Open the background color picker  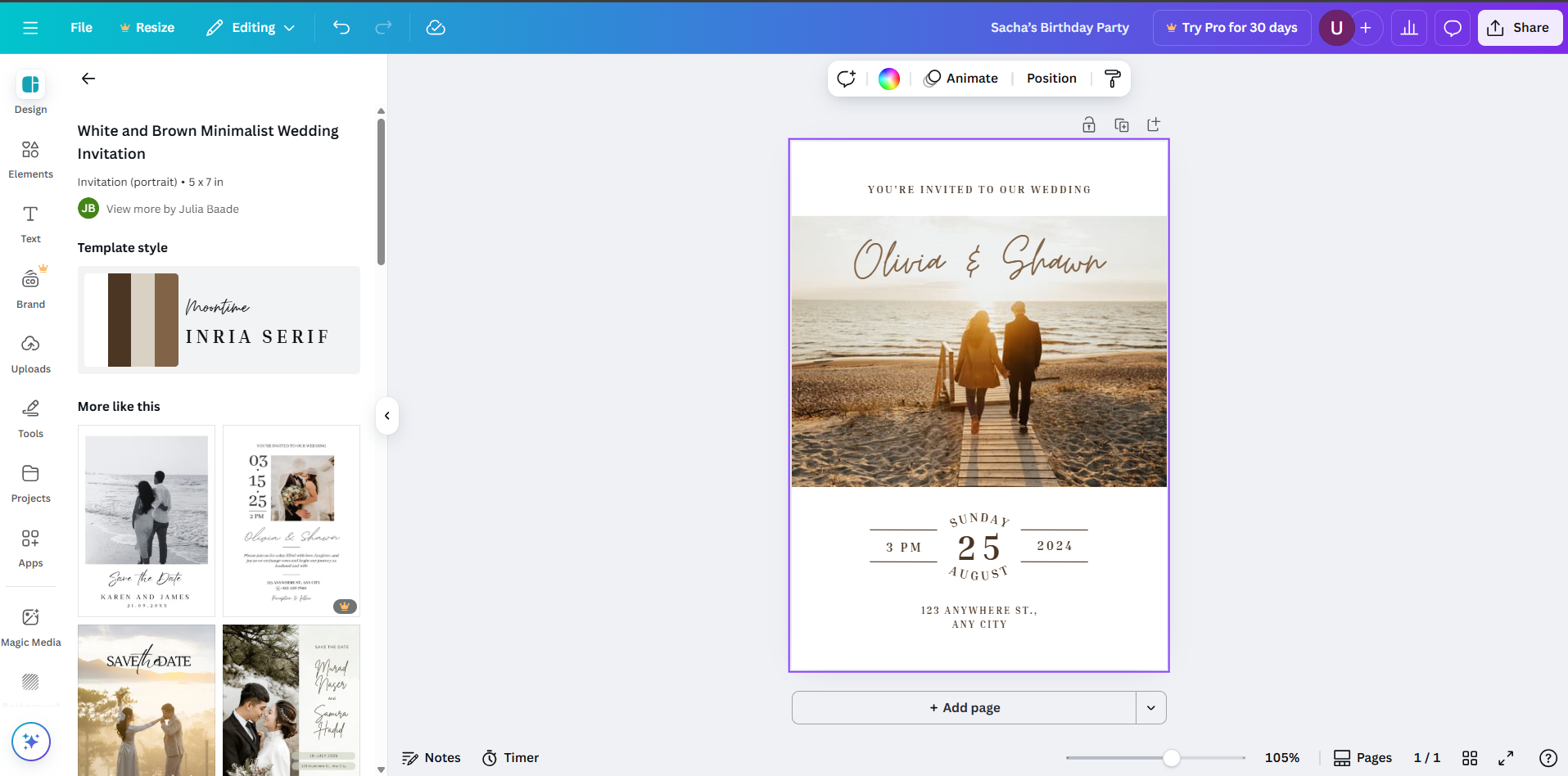click(x=889, y=79)
